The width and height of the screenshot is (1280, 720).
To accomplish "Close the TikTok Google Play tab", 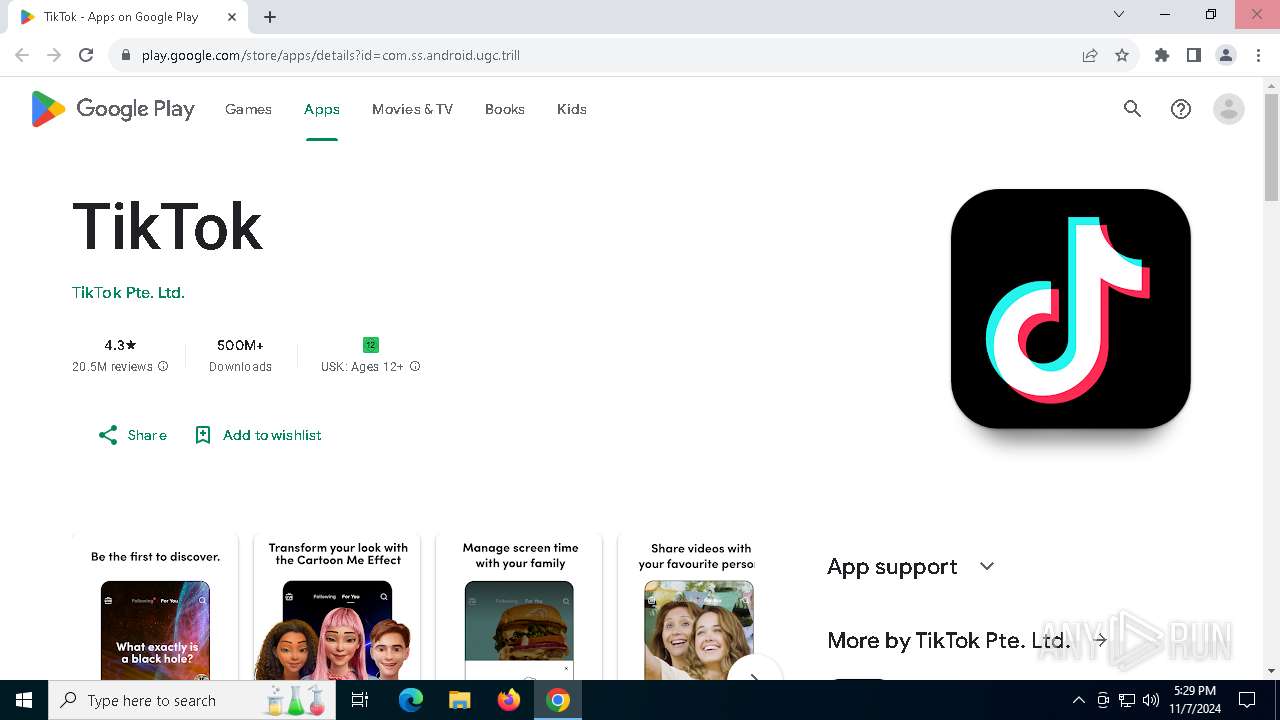I will pyautogui.click(x=232, y=17).
